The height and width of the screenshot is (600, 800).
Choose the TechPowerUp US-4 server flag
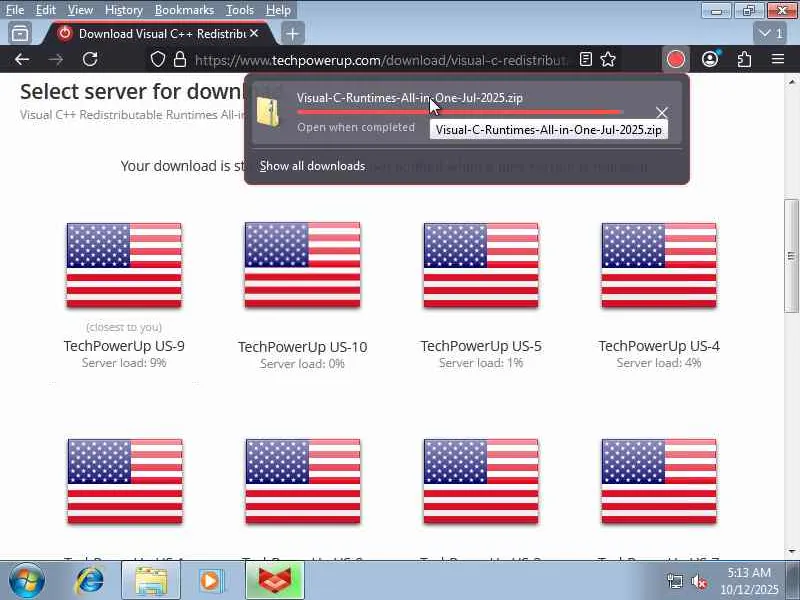(x=659, y=265)
